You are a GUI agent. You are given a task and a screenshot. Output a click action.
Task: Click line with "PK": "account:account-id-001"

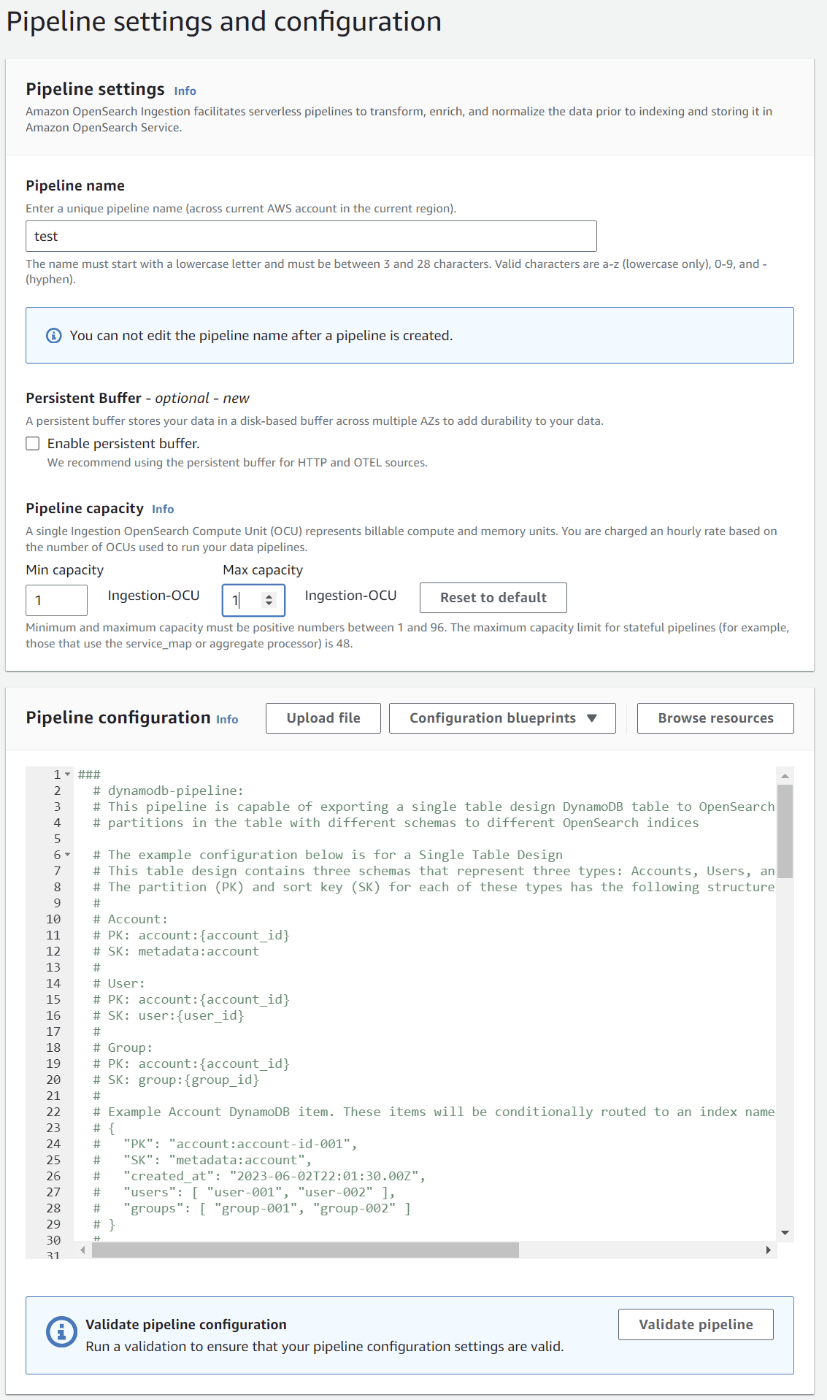[224, 1143]
